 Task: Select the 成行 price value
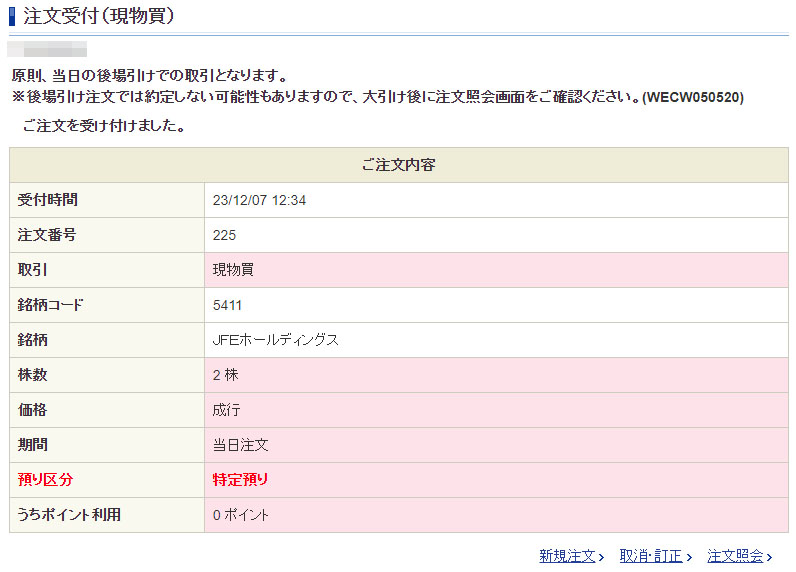226,410
